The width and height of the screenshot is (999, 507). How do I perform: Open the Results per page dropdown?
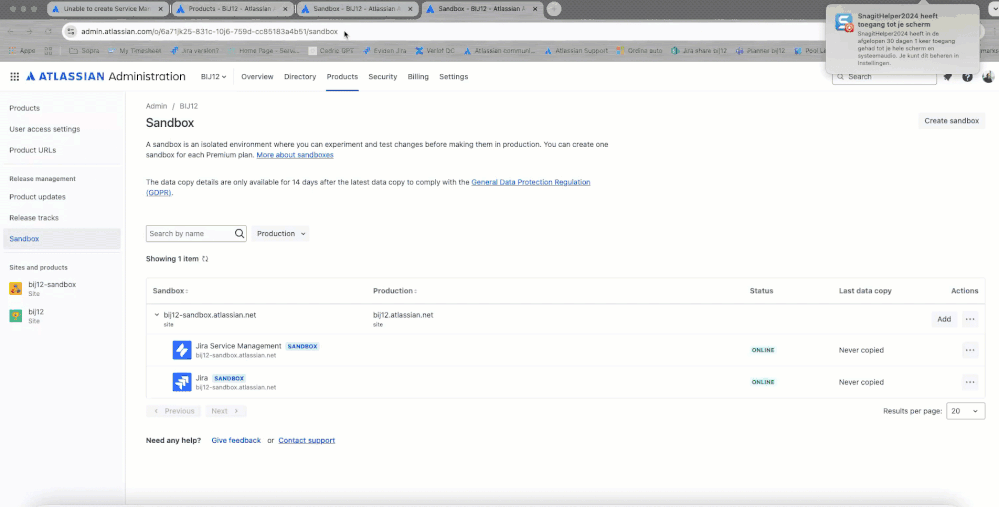click(x=965, y=411)
